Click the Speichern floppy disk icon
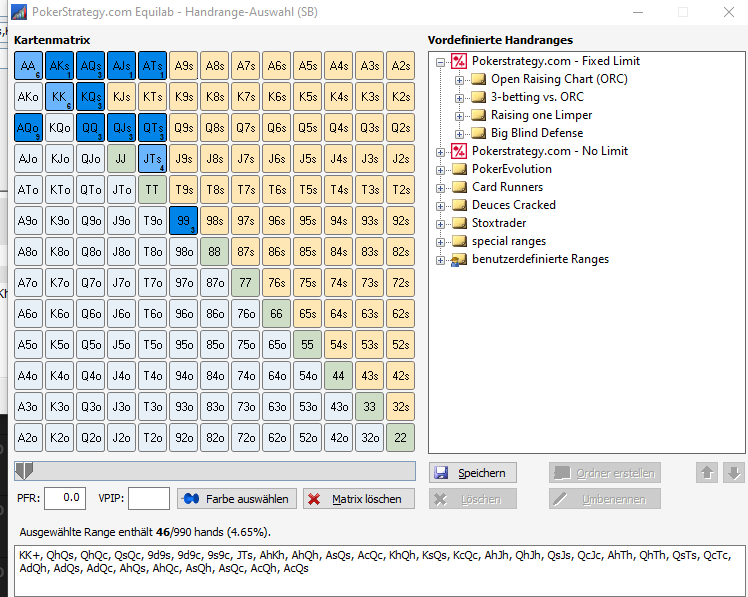This screenshot has height=597, width=748. [x=441, y=473]
